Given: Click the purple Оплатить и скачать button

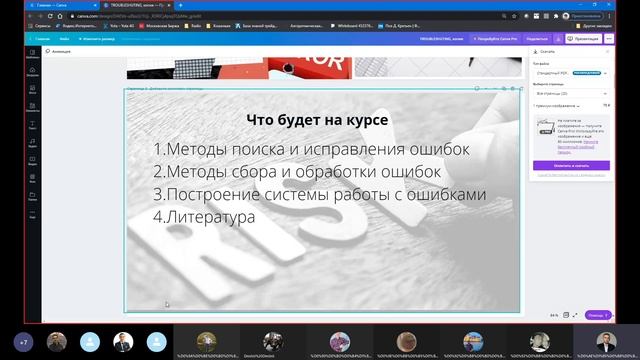Looking at the screenshot, I should point(571,165).
